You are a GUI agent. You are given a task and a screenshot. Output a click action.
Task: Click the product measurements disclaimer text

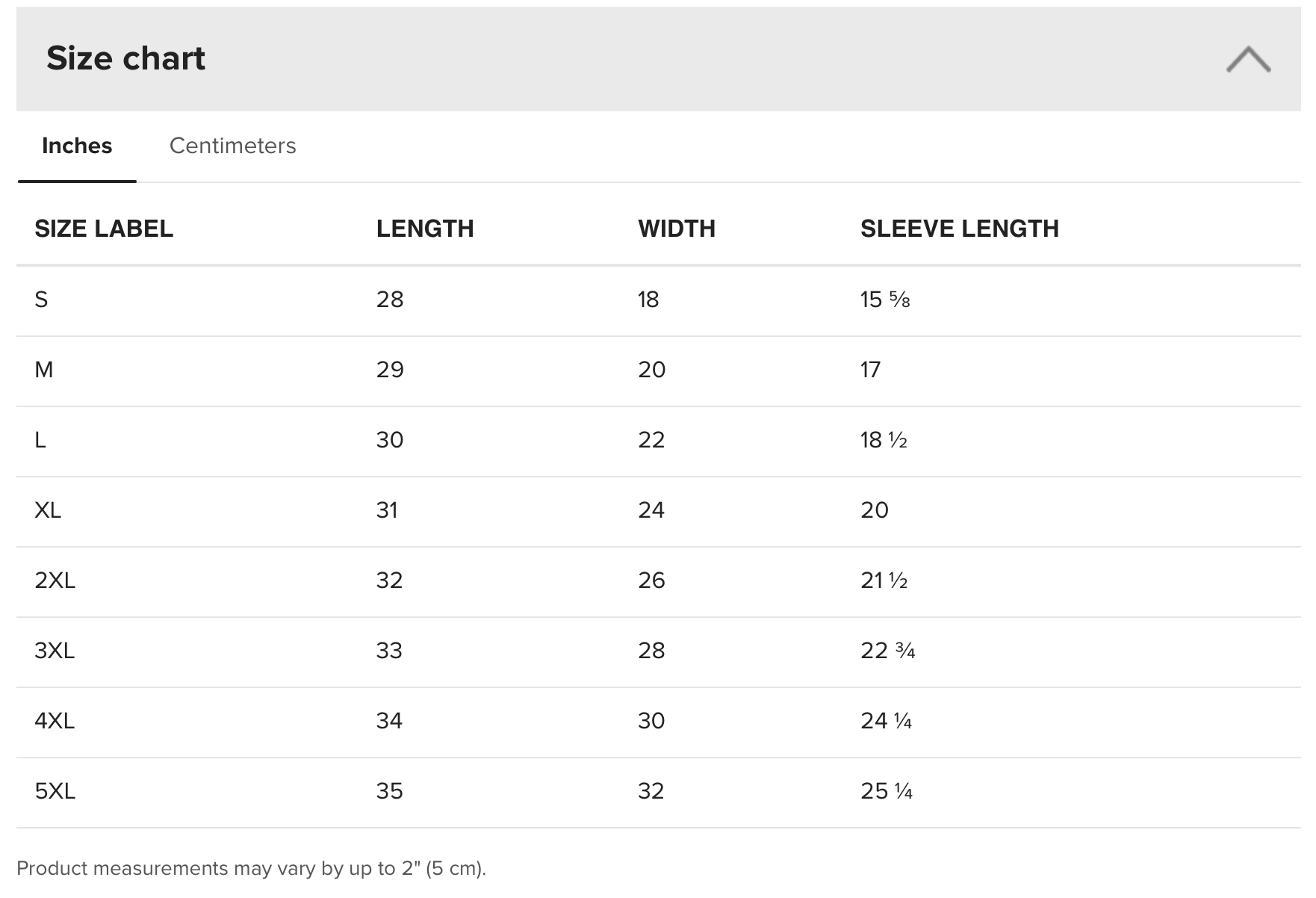(251, 868)
